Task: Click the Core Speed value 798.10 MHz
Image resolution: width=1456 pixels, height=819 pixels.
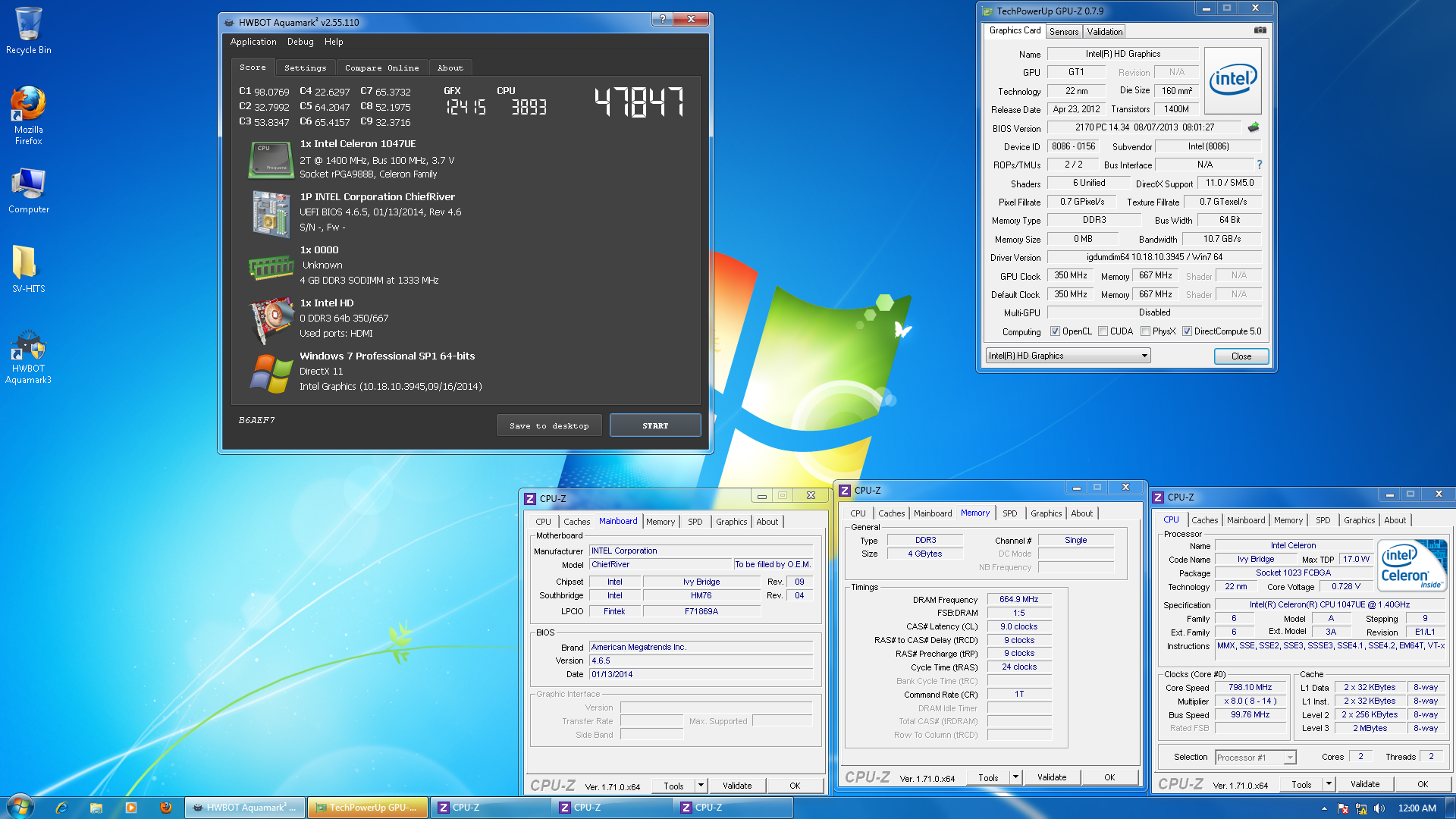Action: [1250, 688]
